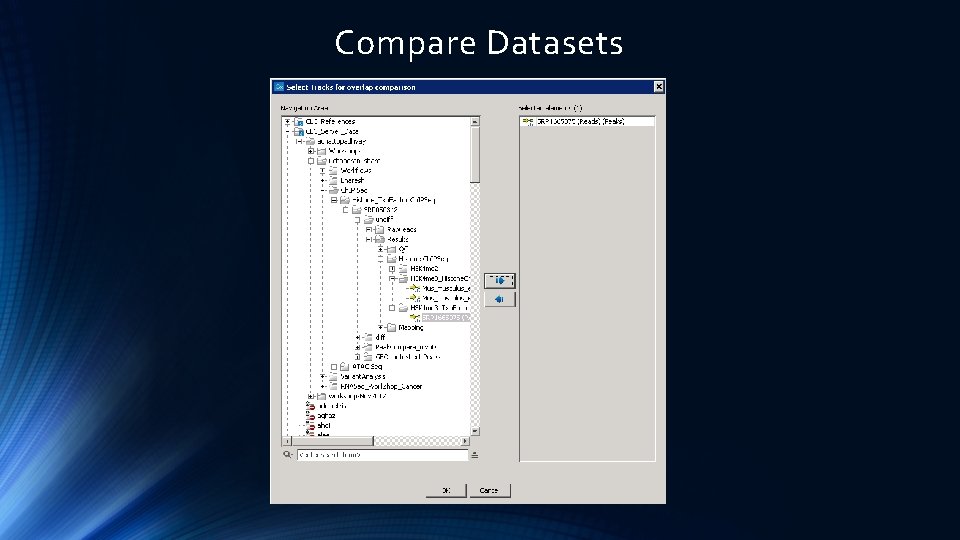The height and width of the screenshot is (540, 960).
Task: Add selected track with right arrow button
Action: click(x=500, y=280)
